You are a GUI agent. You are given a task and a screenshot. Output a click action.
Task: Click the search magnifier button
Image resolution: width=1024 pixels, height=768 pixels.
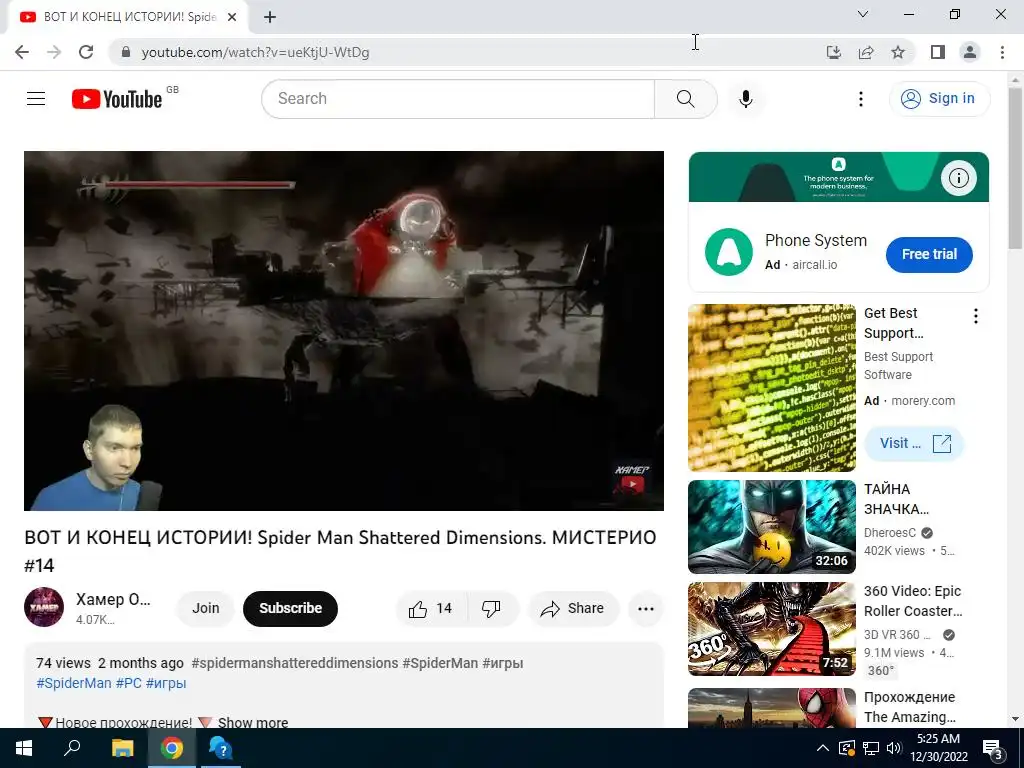point(686,99)
